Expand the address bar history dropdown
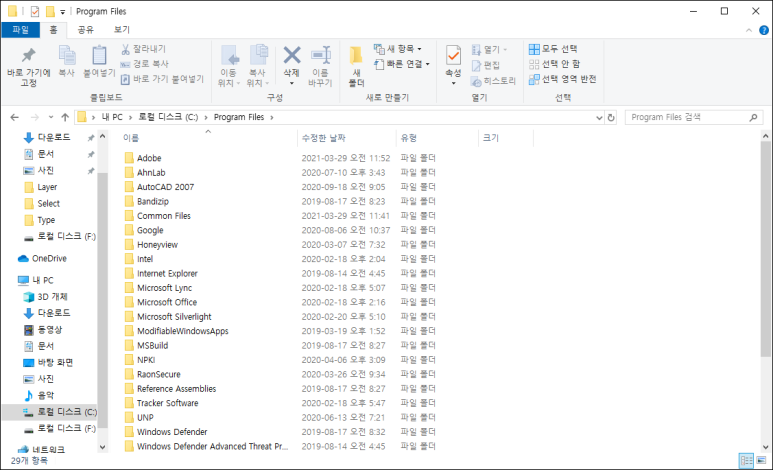The image size is (773, 470). (x=599, y=117)
